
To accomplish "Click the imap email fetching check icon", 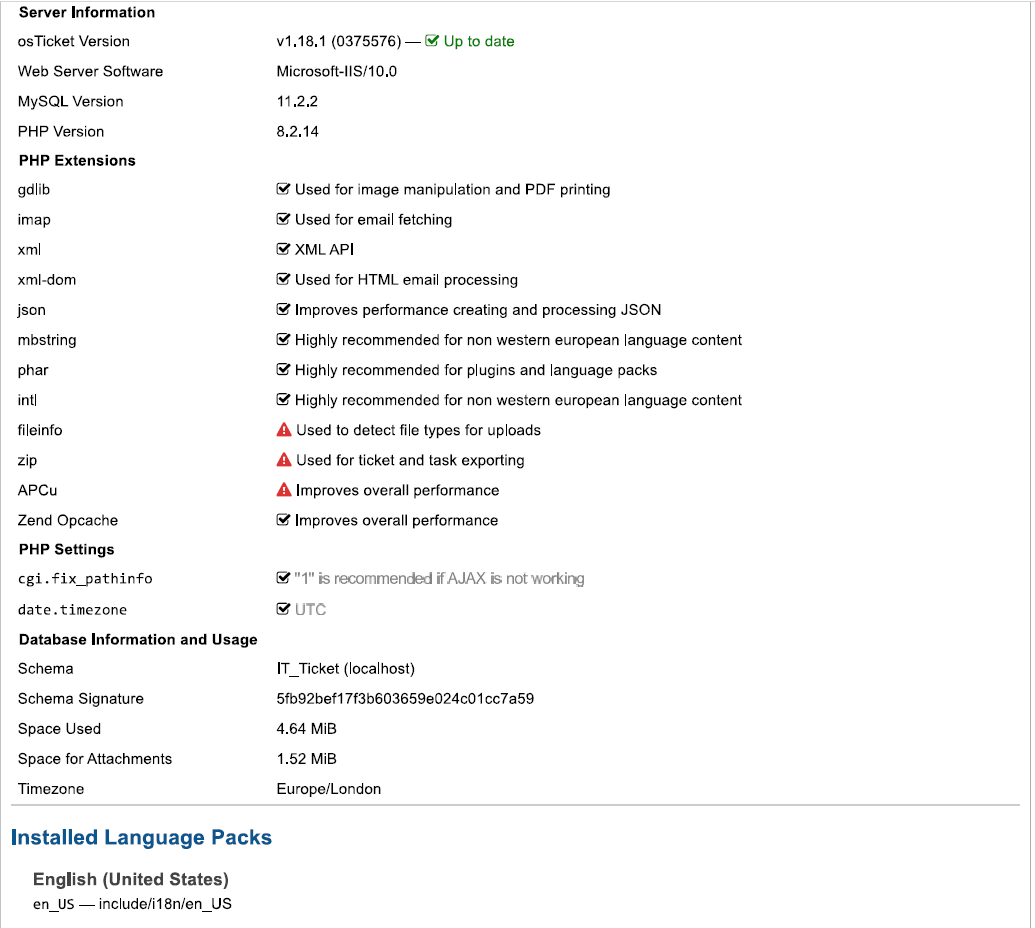I will coord(283,219).
